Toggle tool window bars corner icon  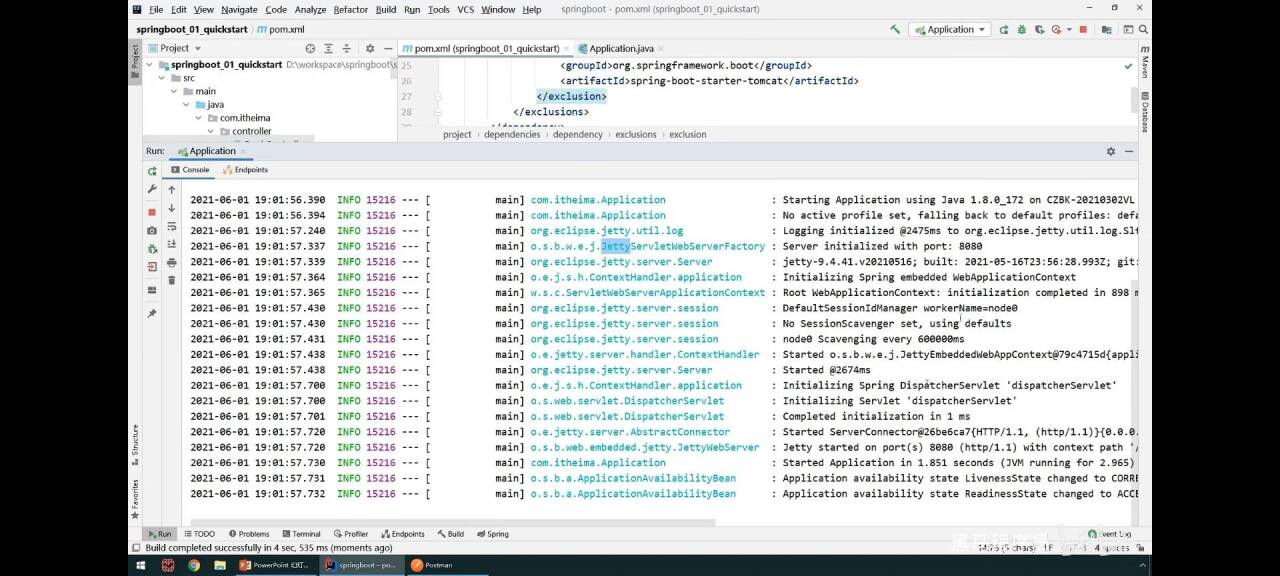(135, 548)
